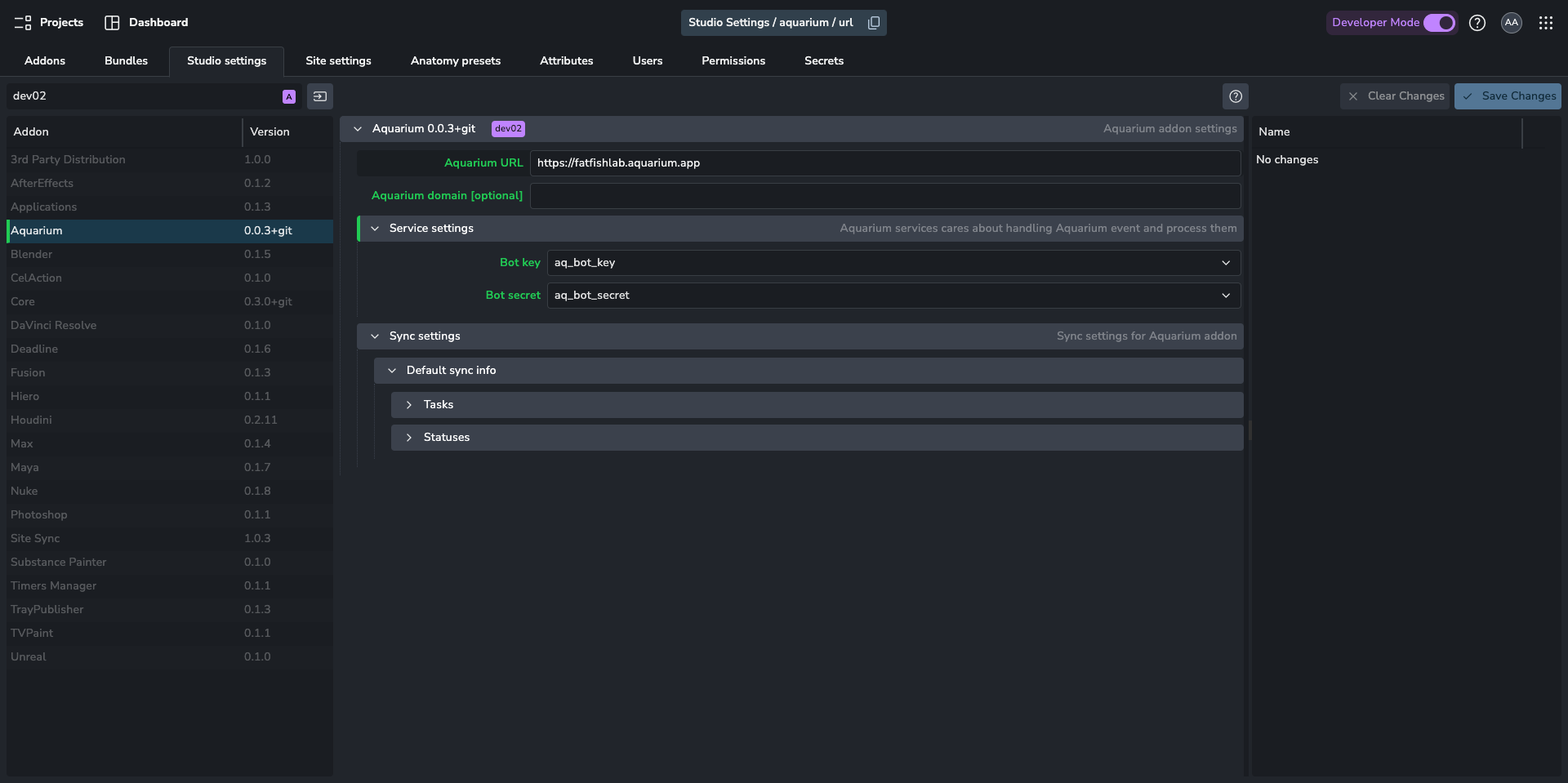Open the Site settings tab
This screenshot has height=783, width=1568.
coord(338,61)
